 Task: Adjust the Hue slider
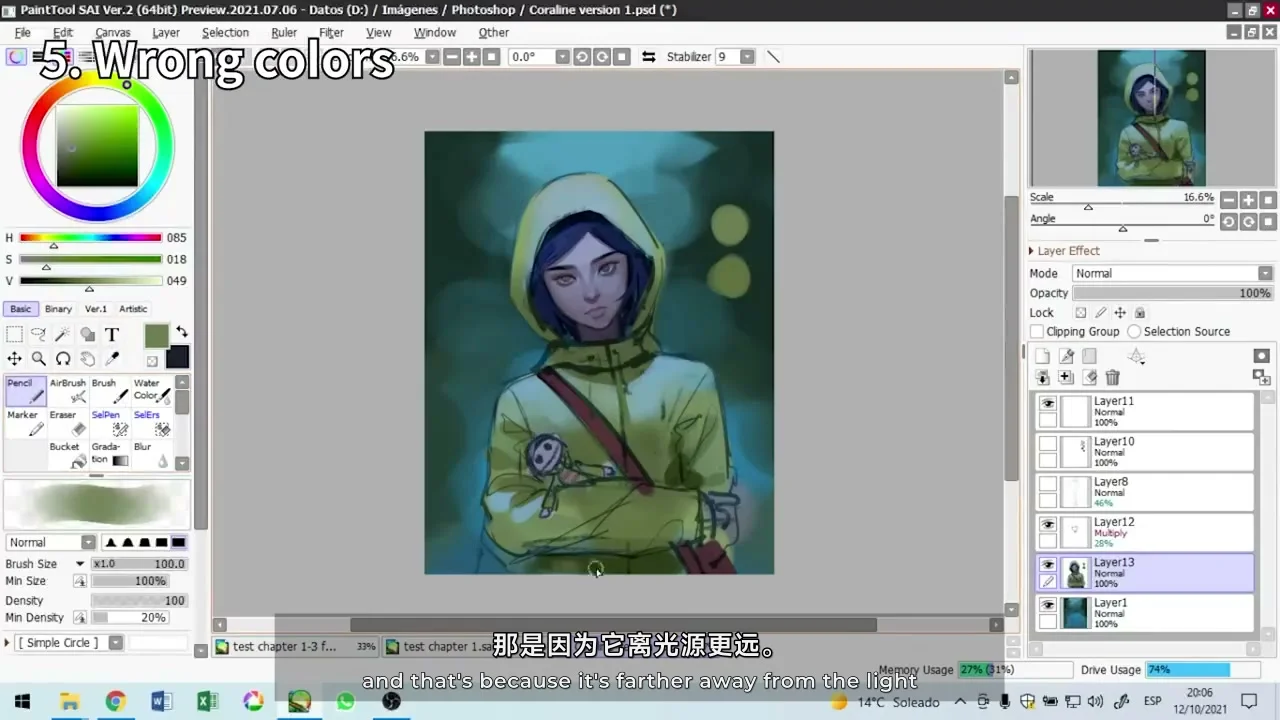(90, 238)
